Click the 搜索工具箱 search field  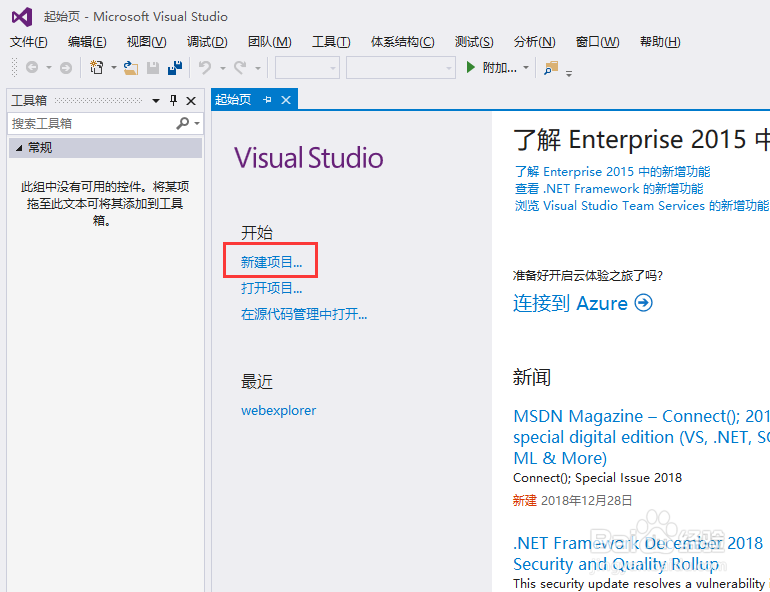coord(92,123)
